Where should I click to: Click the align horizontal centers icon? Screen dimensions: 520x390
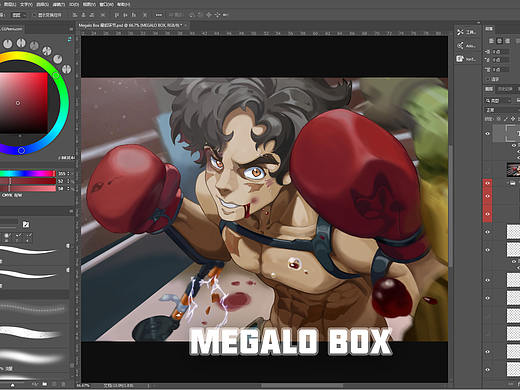[x=83, y=15]
